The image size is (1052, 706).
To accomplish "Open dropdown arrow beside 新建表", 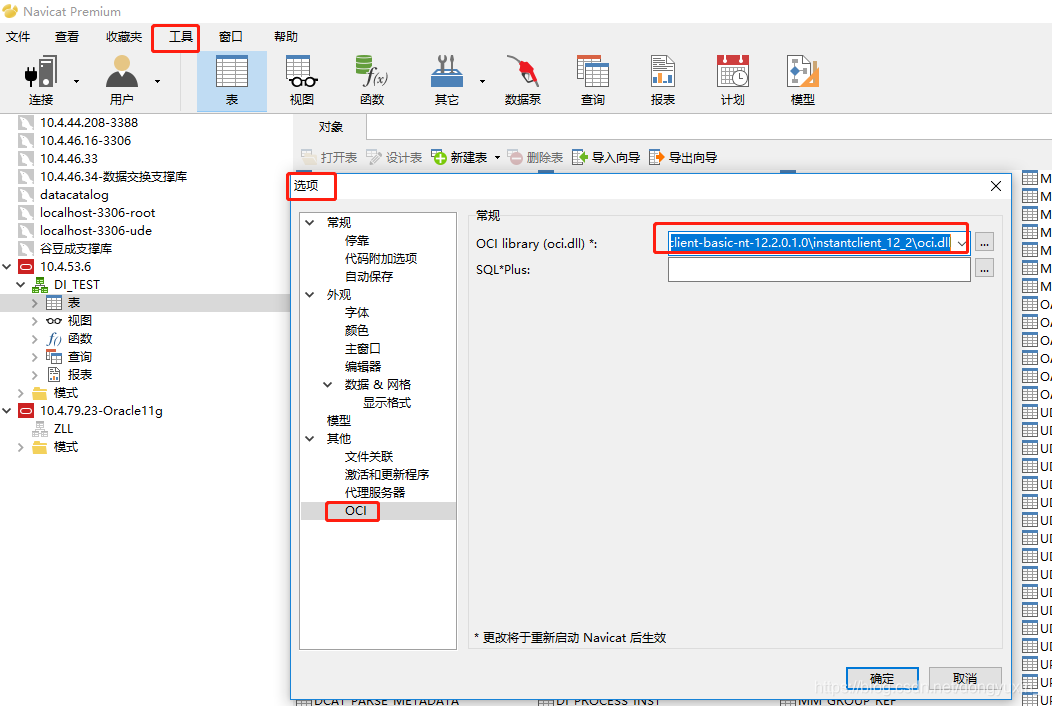I will 497,158.
